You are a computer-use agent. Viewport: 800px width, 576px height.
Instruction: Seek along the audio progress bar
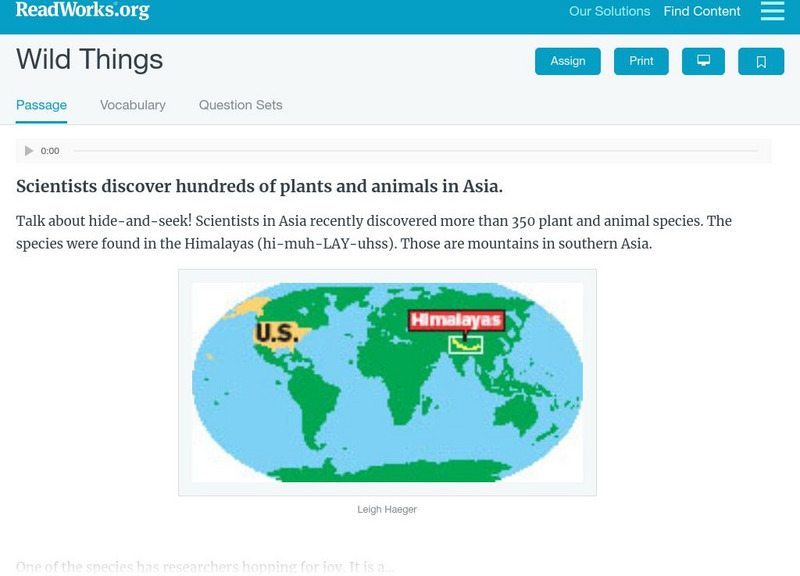coord(415,151)
